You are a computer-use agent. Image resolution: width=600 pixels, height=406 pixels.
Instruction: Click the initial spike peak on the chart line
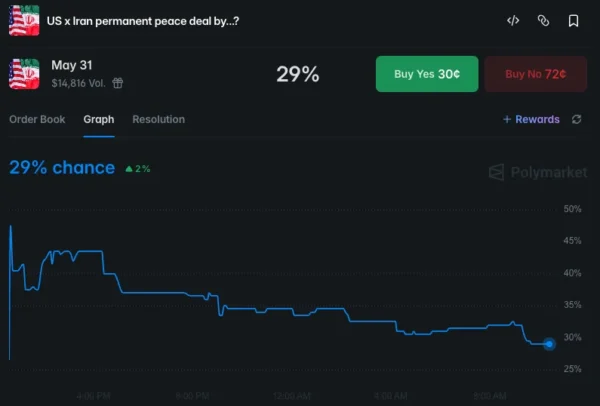point(11,227)
